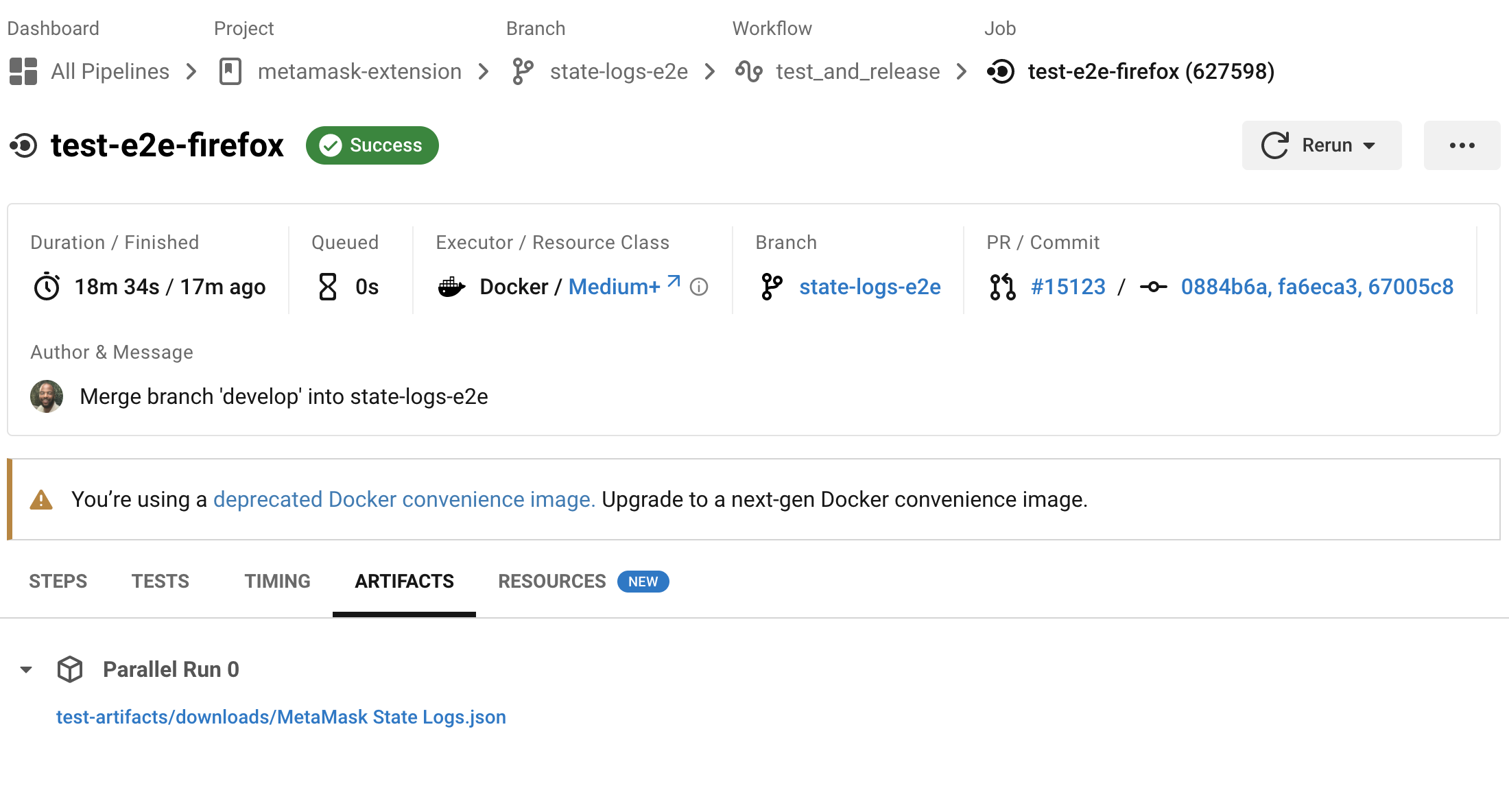Click the workflow icon next to test_and_release
Viewport: 1509px width, 812px height.
click(x=748, y=71)
